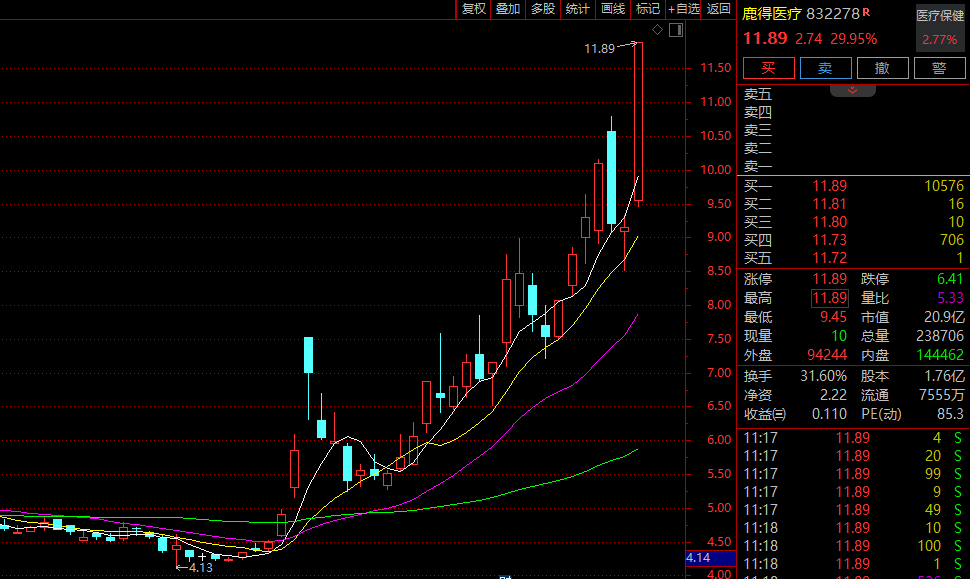Open the 标记 marker tool
The image size is (970, 579).
point(648,9)
